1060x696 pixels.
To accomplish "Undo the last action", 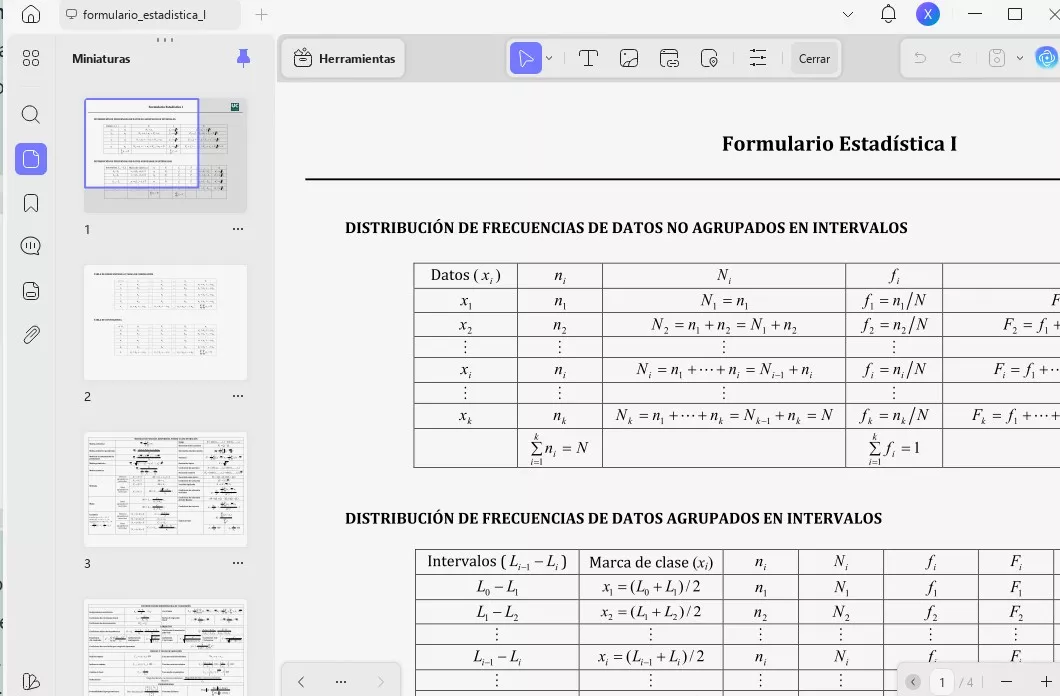I will tap(920, 58).
